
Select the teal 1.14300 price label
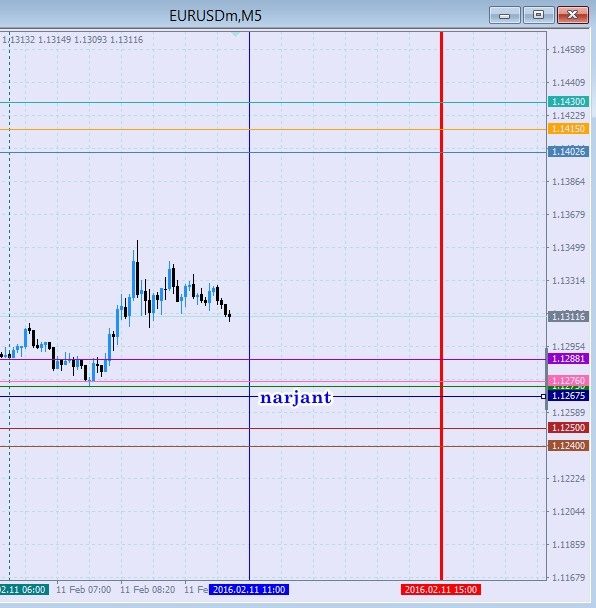click(568, 102)
